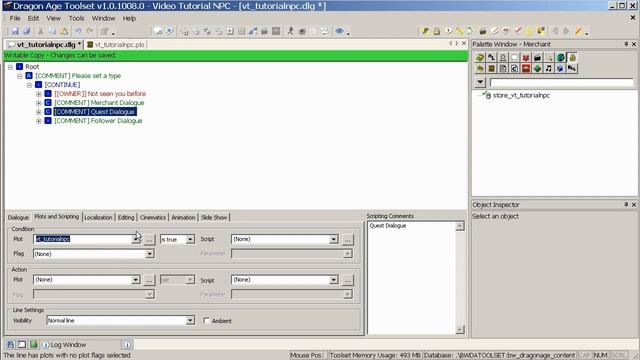Switch to the Localization tab
The width and height of the screenshot is (640, 360).
98,218
